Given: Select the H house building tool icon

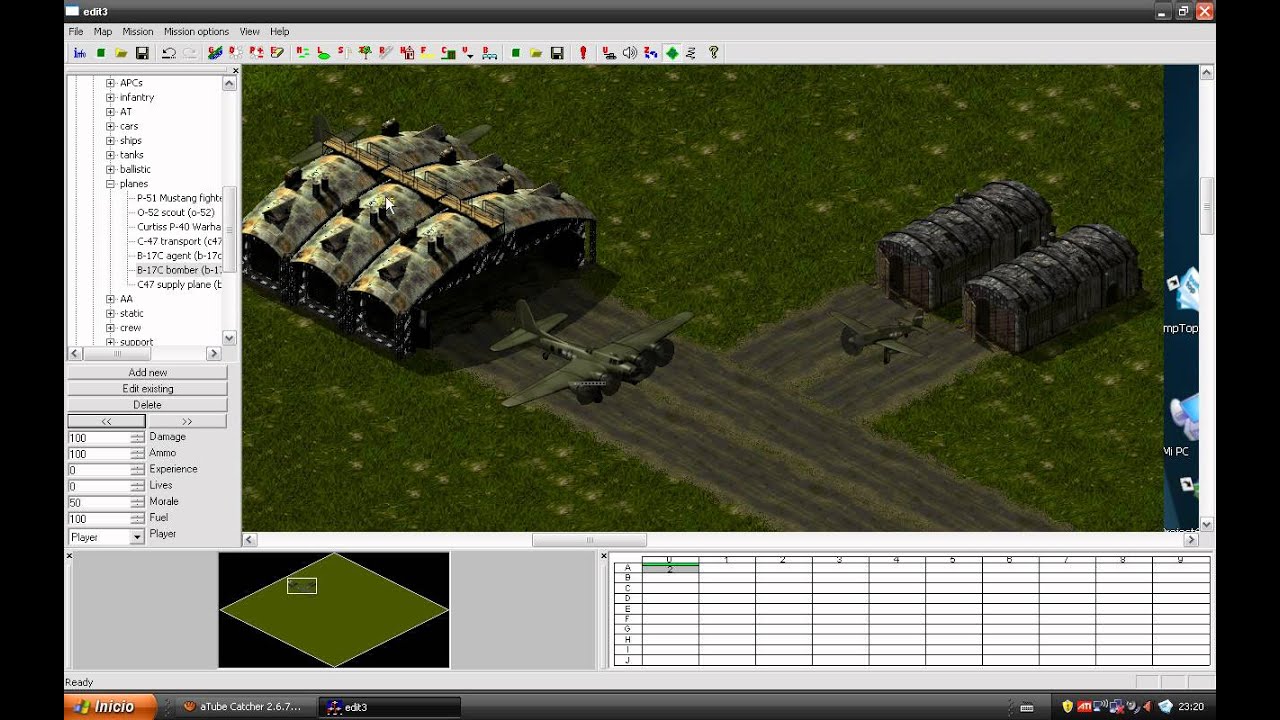Looking at the screenshot, I should (x=406, y=52).
